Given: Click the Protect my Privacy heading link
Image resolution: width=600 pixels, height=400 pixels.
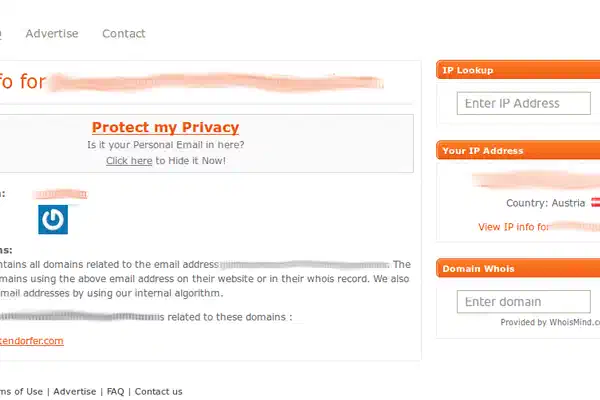Looking at the screenshot, I should [x=165, y=127].
